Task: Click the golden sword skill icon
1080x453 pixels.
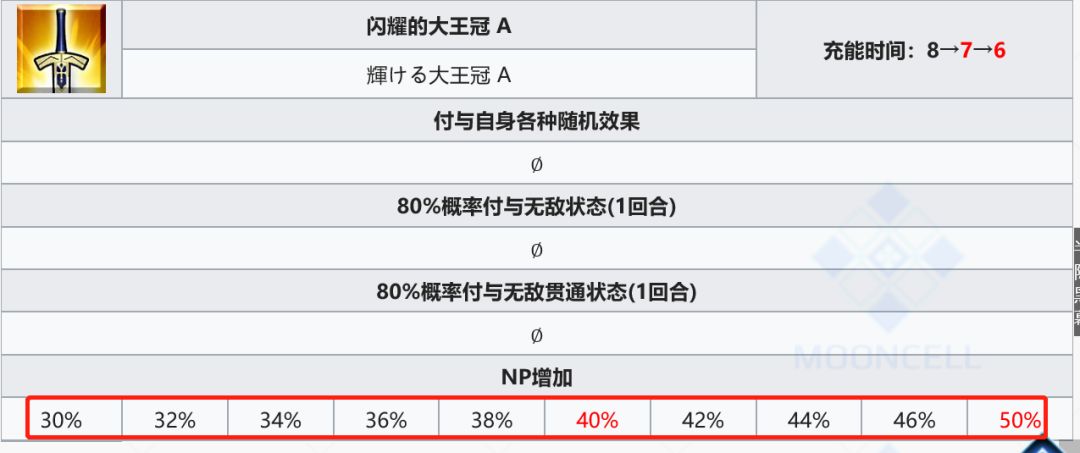Action: (x=61, y=48)
